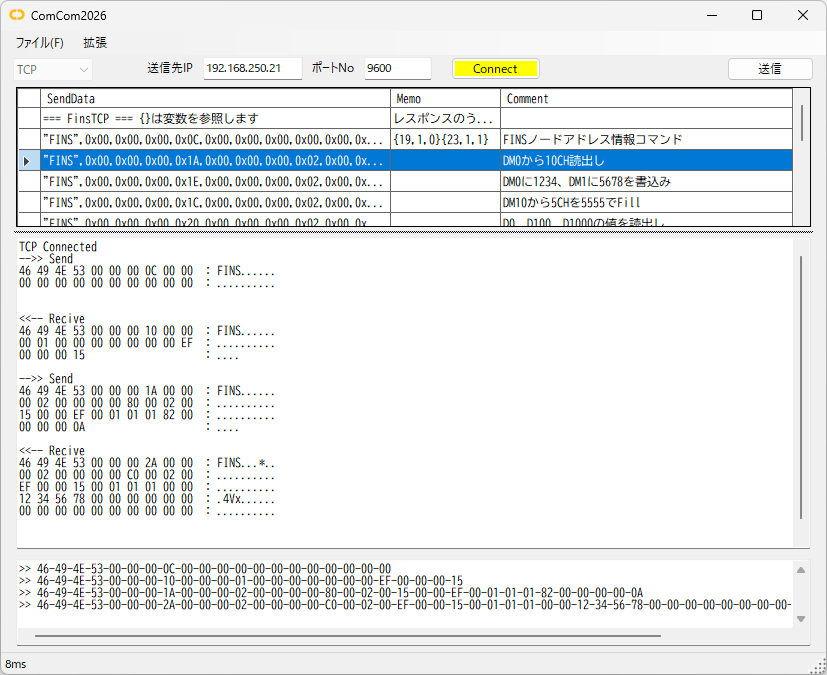Select the highlighted SendData cell with 0x1A

point(215,161)
